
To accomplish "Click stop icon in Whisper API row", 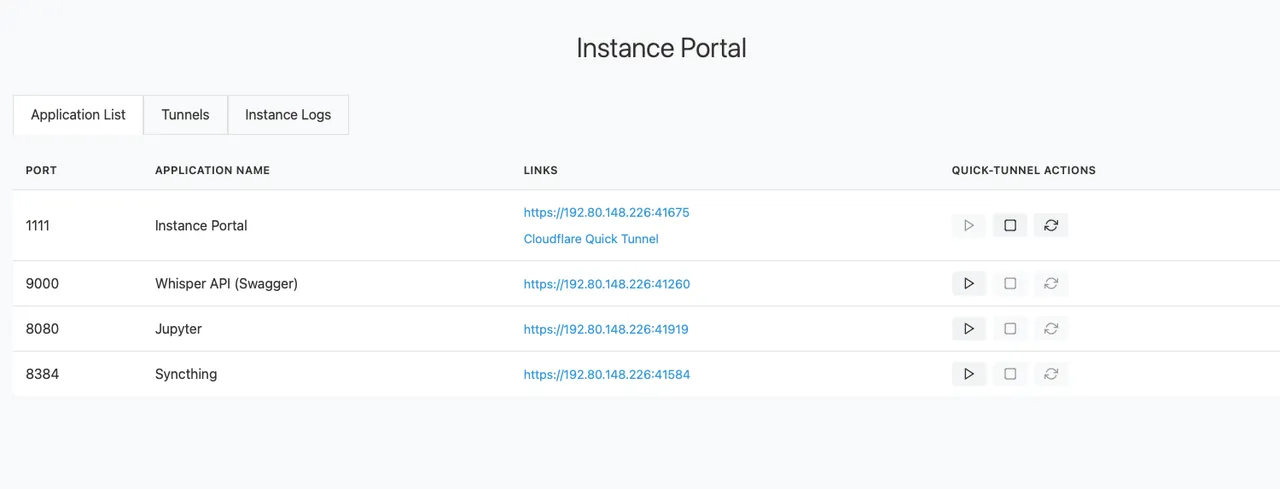I will pos(1010,284).
